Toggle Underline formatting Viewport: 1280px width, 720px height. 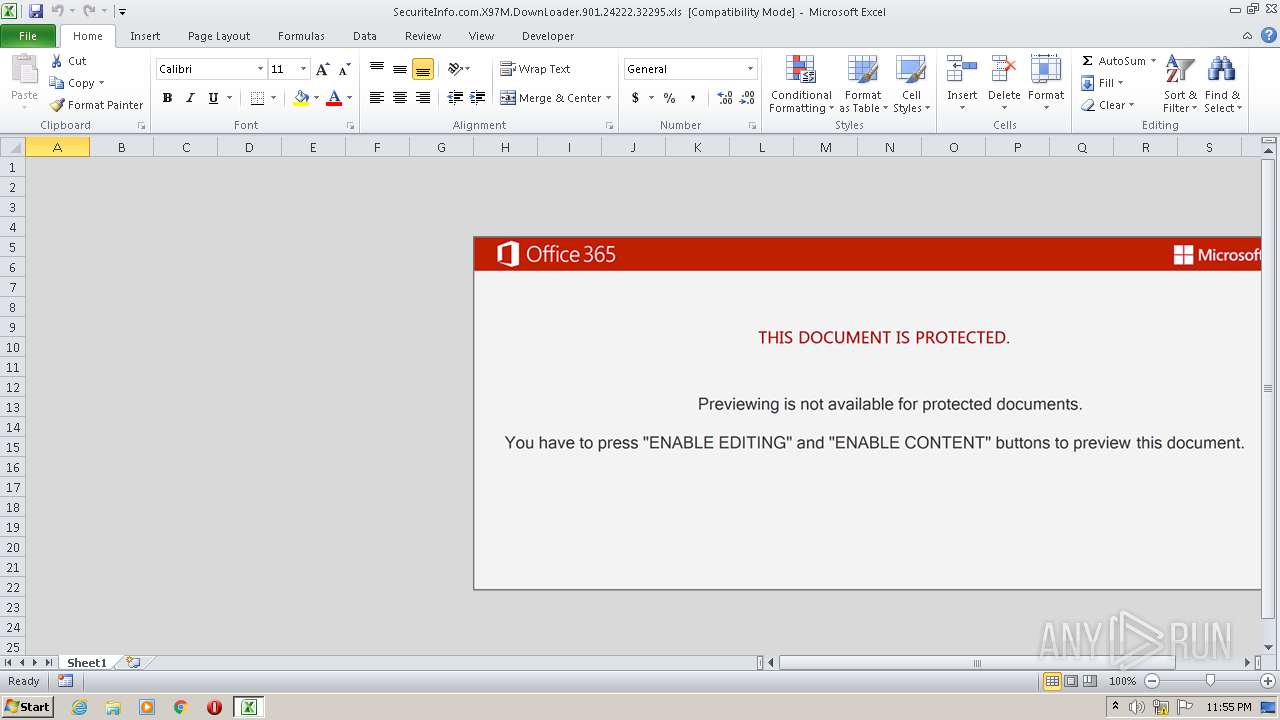pyautogui.click(x=213, y=98)
